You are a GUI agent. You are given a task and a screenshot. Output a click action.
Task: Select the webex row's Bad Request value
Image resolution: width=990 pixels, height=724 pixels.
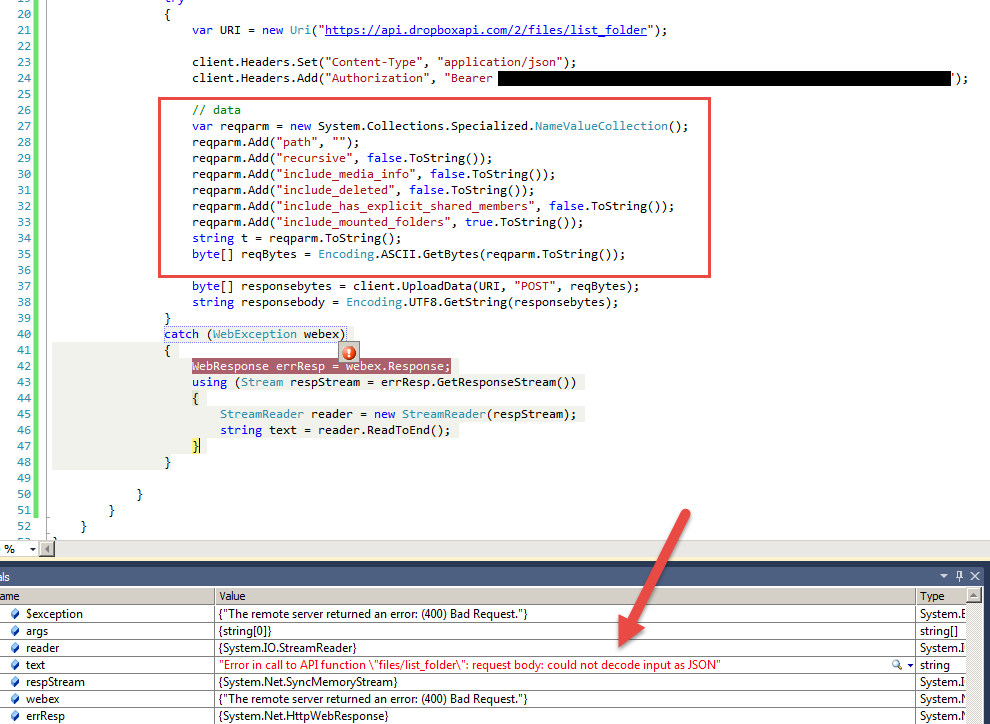374,699
